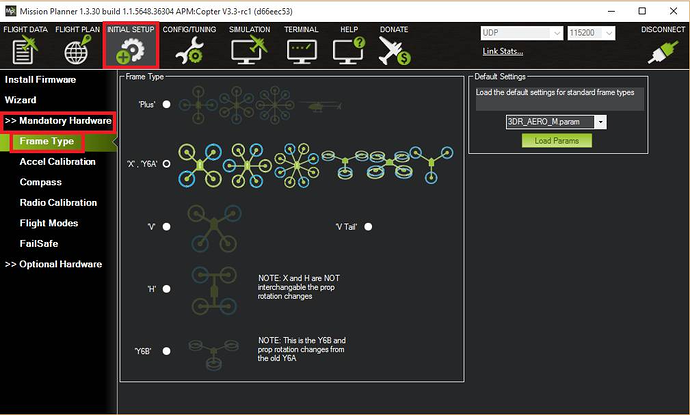Open the Terminal icon

(301, 48)
